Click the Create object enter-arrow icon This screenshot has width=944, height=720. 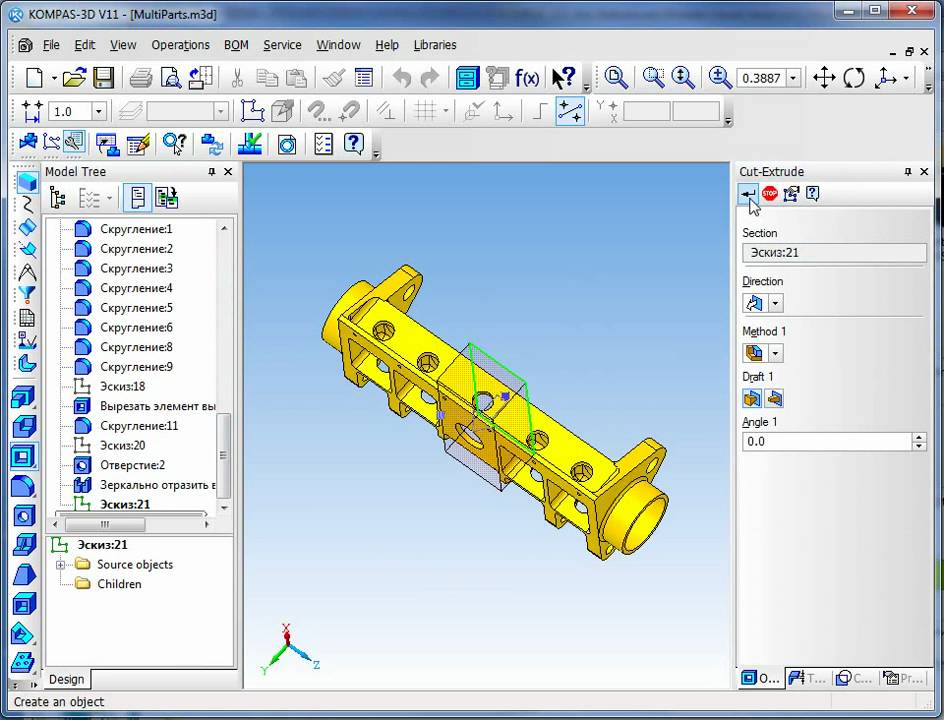point(748,194)
